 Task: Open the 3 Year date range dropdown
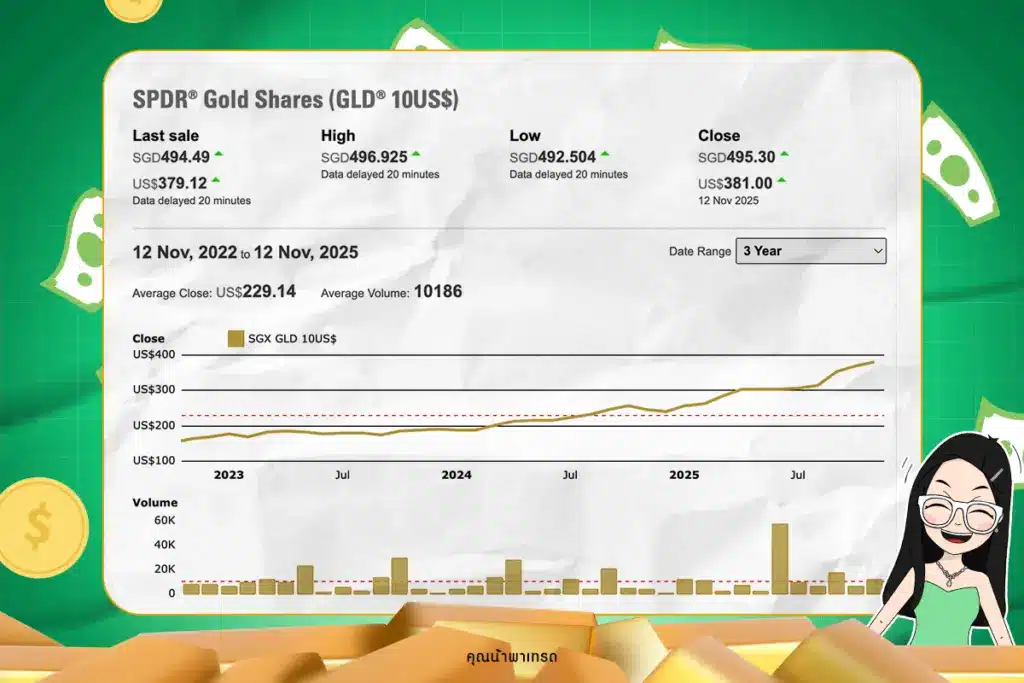tap(810, 251)
